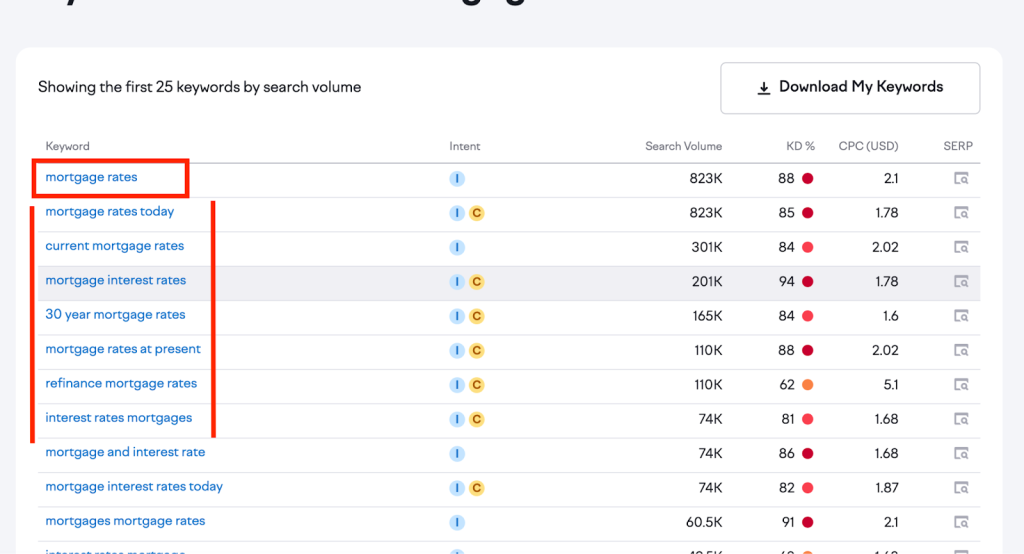Open the mortgage rates keyword link
The height and width of the screenshot is (554, 1024).
(91, 178)
